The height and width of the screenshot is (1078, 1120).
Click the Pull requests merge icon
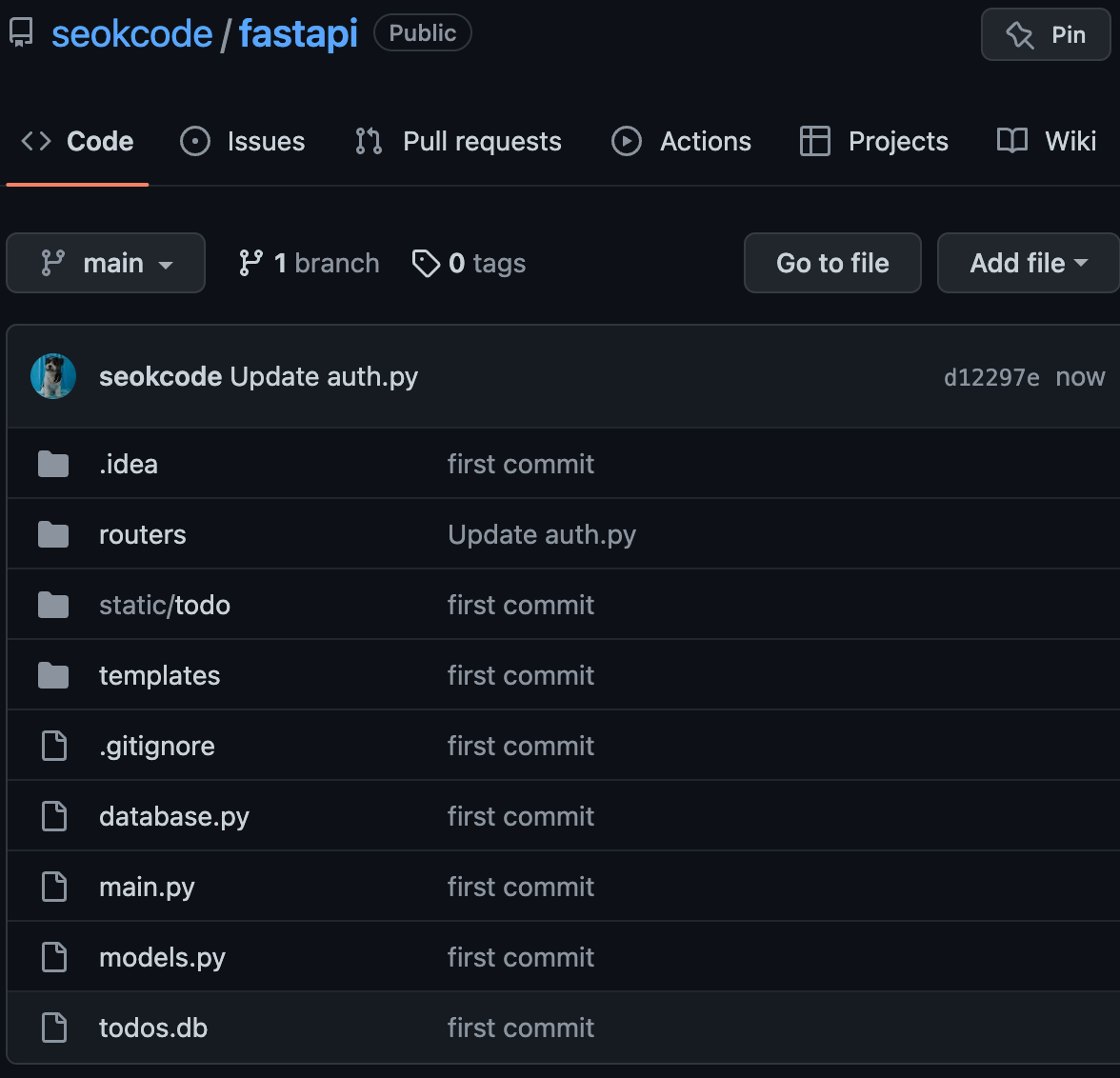[369, 141]
